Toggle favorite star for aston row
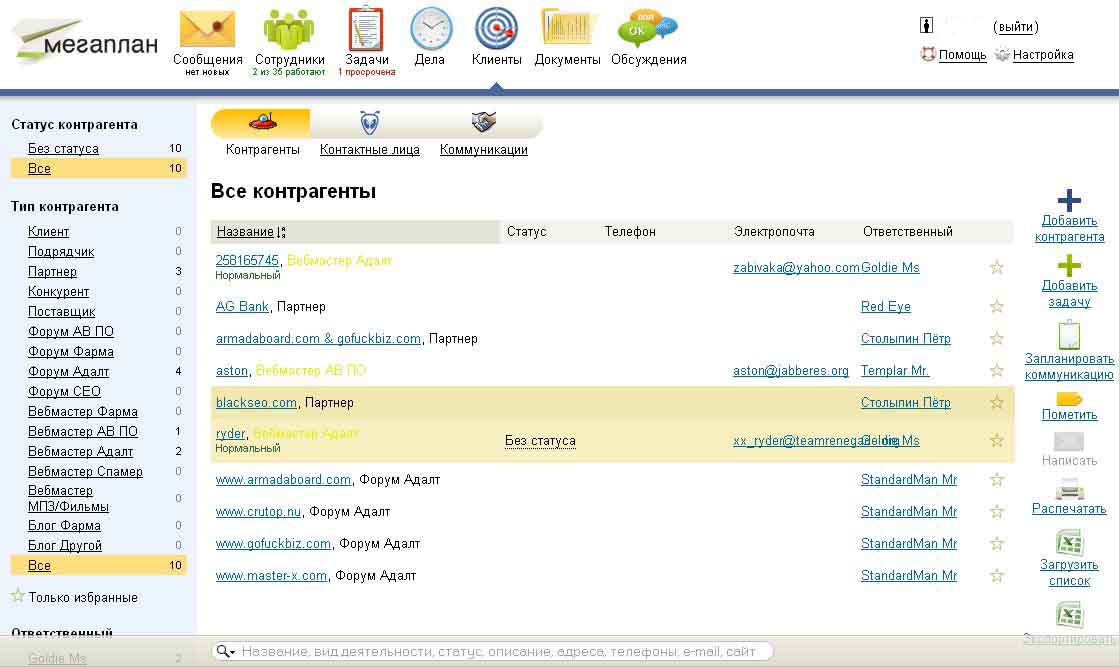 (x=997, y=370)
